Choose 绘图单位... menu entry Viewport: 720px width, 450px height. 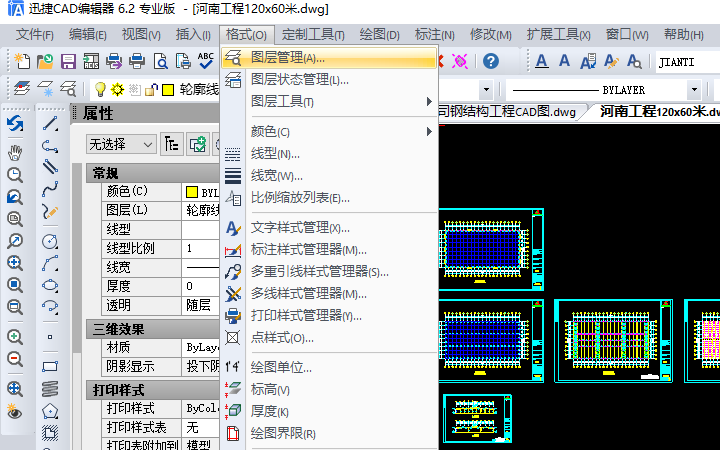[x=329, y=367]
